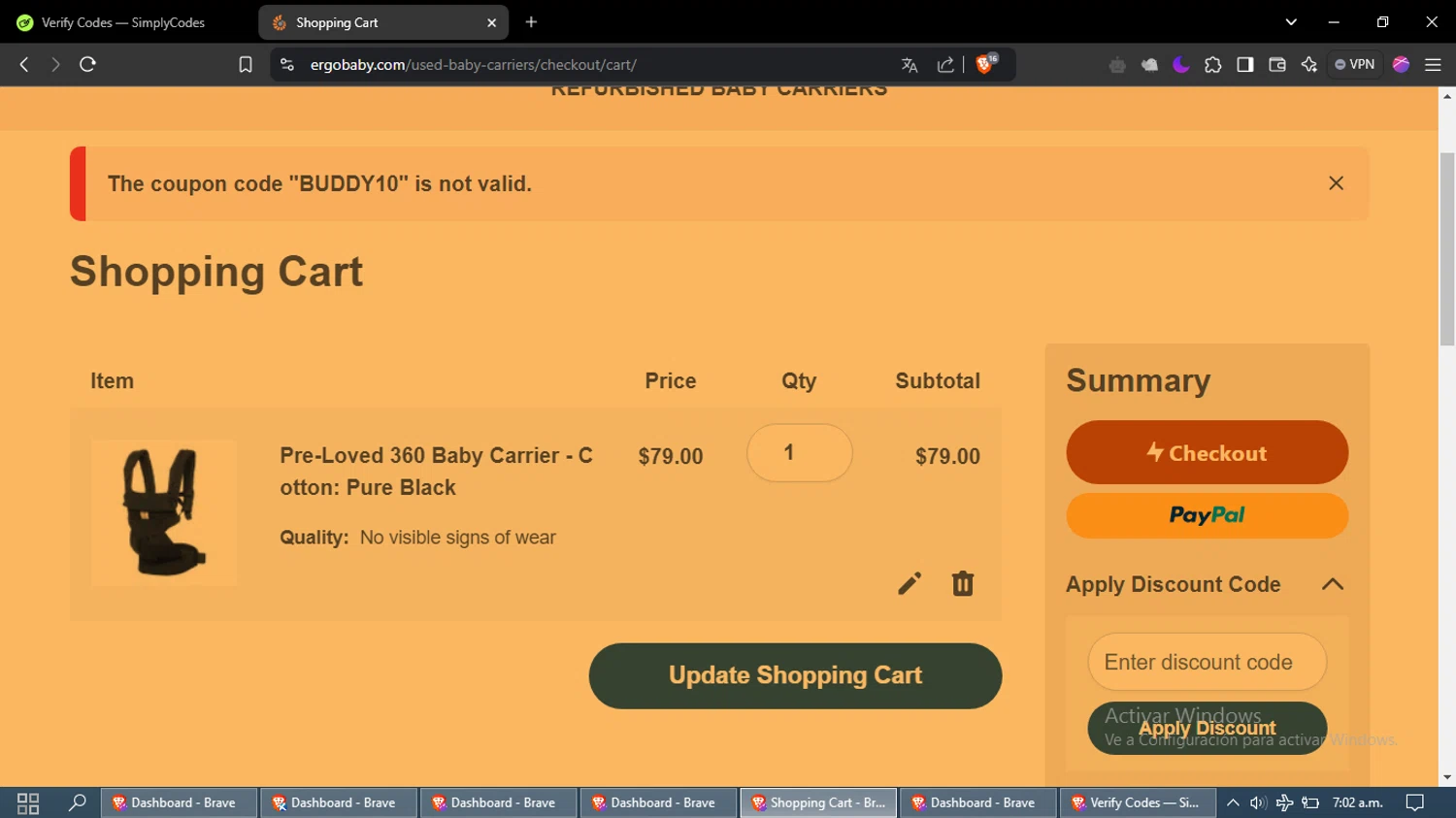Pay with the PayPal button
This screenshot has height=818, width=1456.
point(1207,515)
